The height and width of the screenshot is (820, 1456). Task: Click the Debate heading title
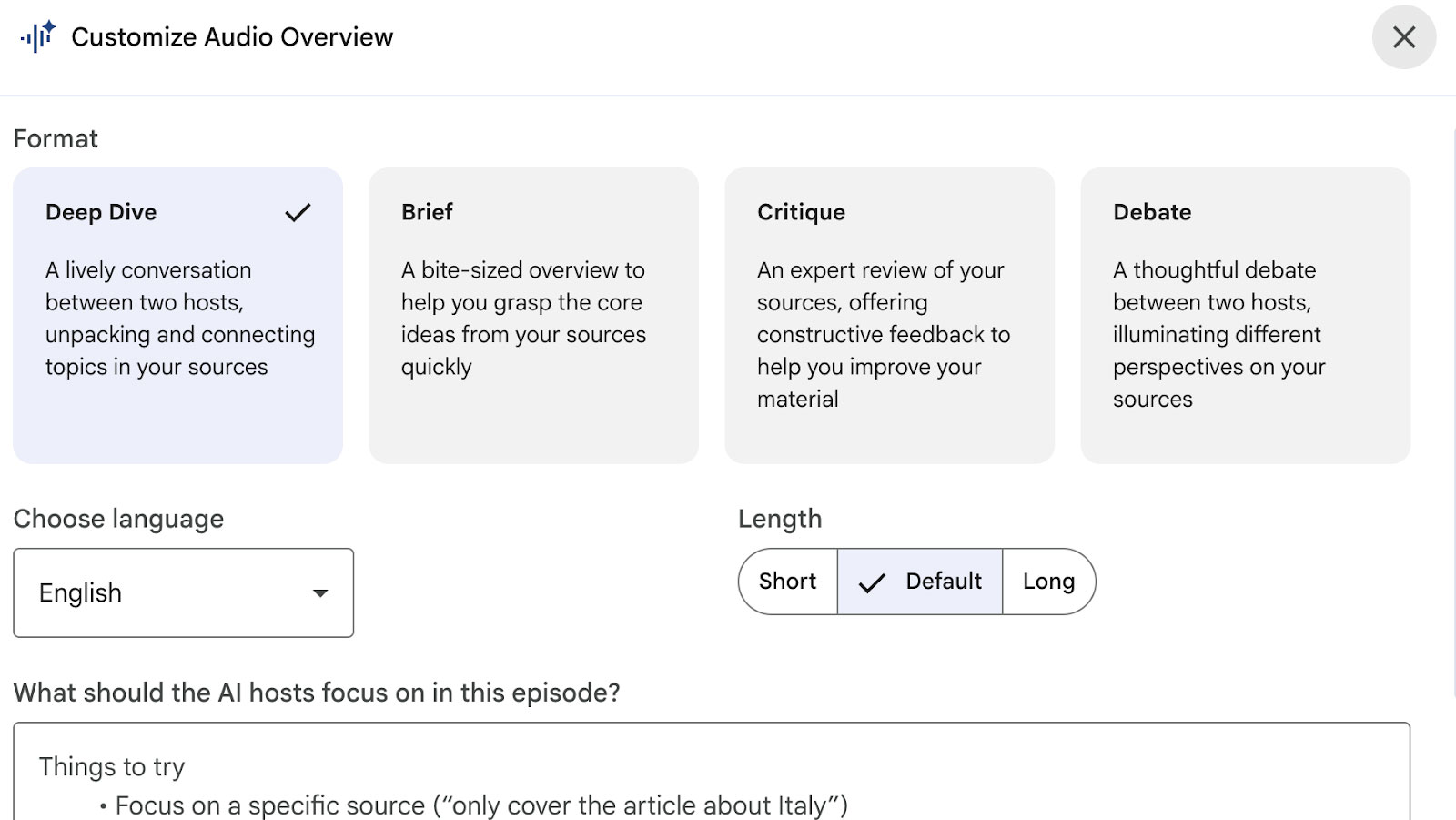(x=1152, y=212)
